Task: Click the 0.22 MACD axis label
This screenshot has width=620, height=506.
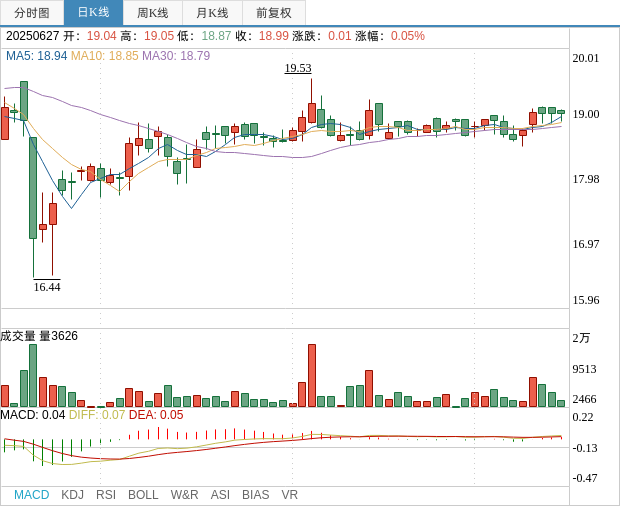Action: pos(583,417)
